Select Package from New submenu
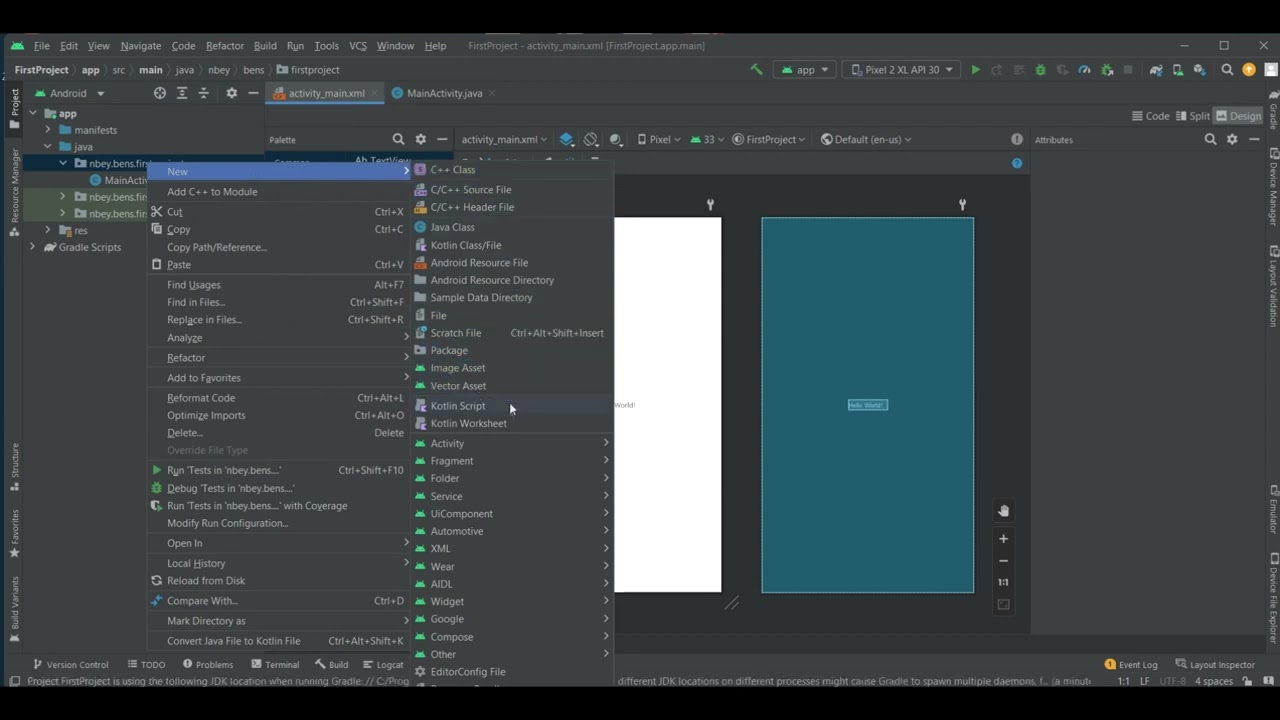This screenshot has height=720, width=1280. tap(512, 351)
